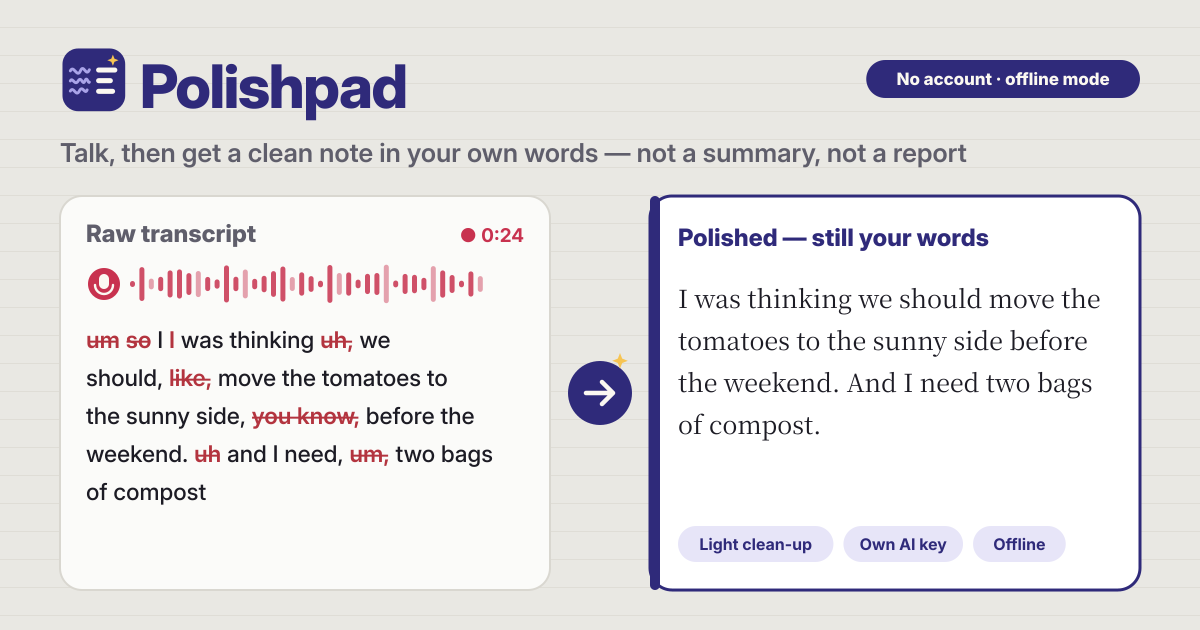Toggle the Own AI key chip
1200x630 pixels.
coord(903,545)
